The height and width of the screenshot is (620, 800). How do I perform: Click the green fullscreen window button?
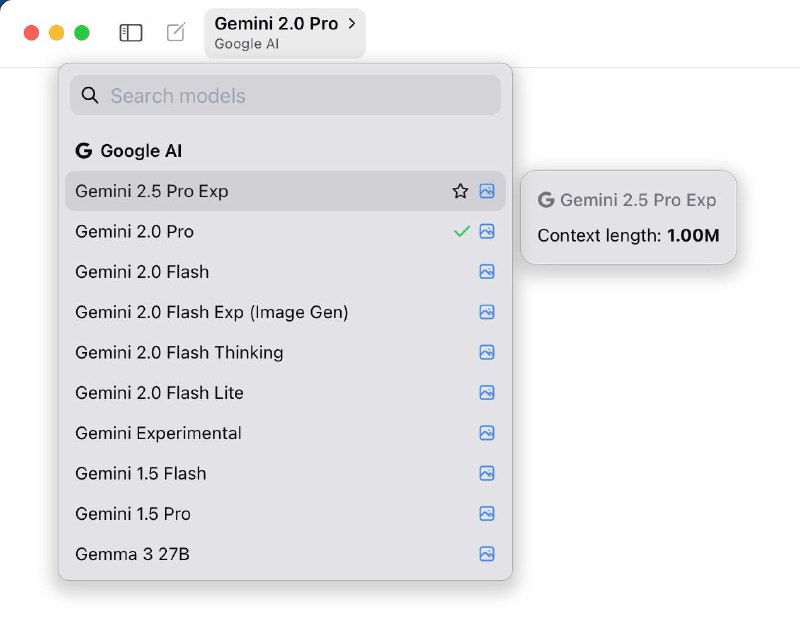[82, 33]
